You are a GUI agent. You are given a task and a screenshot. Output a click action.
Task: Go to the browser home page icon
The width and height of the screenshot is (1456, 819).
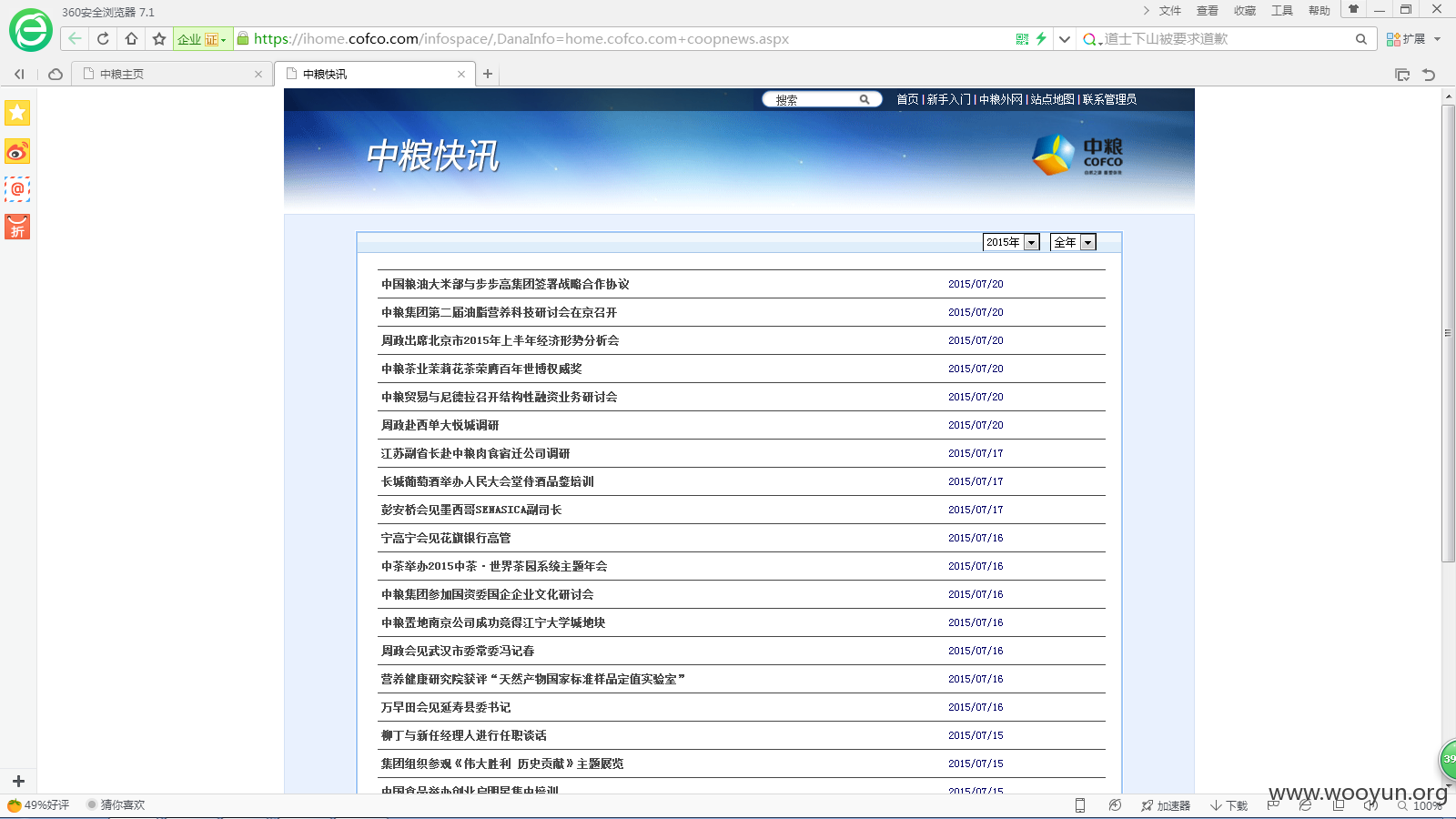coord(131,38)
